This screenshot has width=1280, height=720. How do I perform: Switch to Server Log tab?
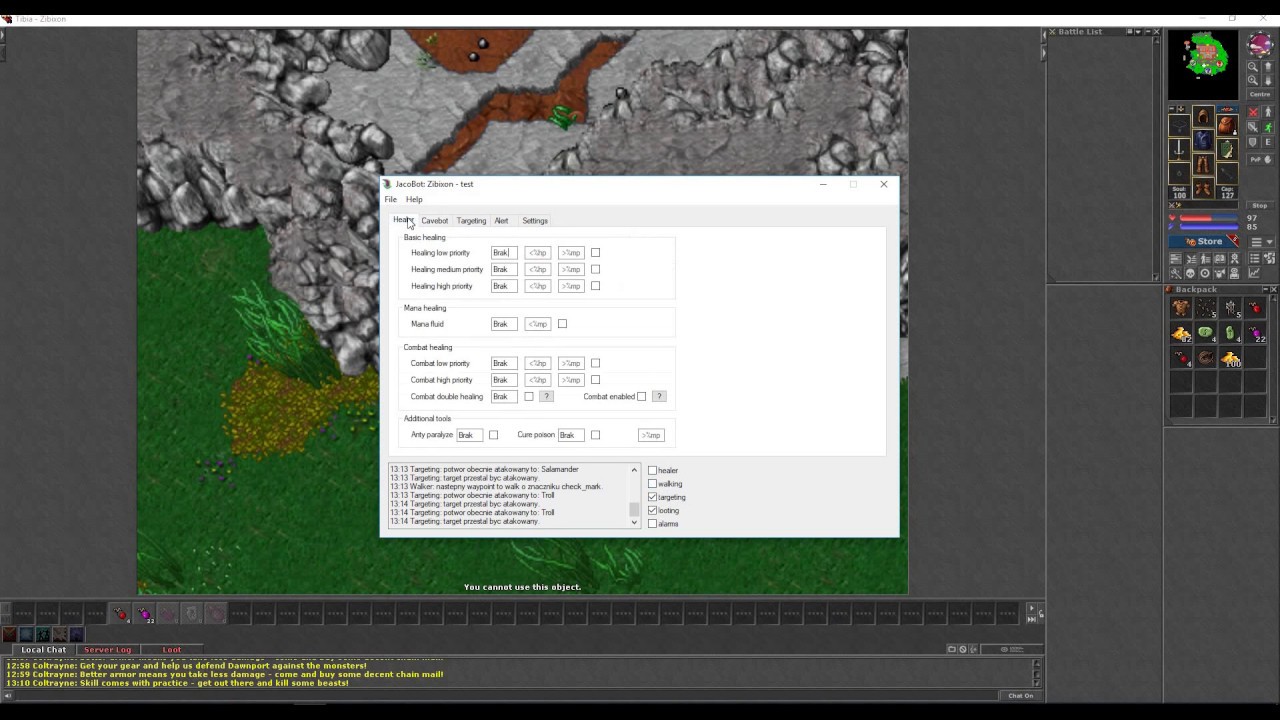tap(107, 650)
